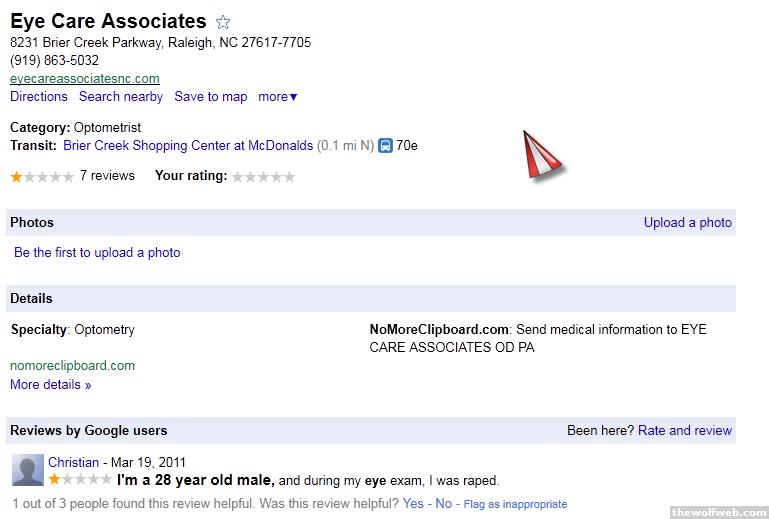769x519 pixels.
Task: Save location to map
Action: click(x=210, y=97)
